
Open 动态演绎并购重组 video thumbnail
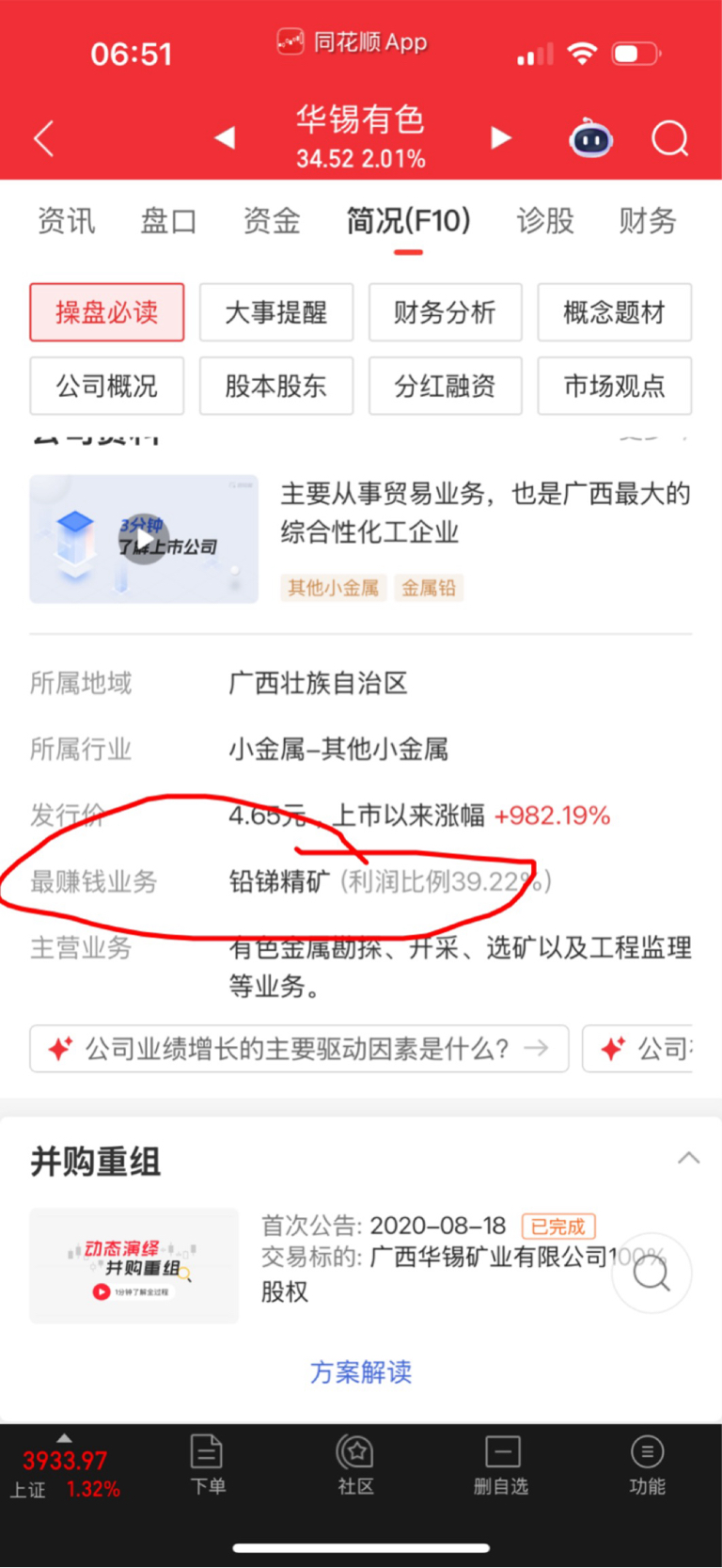point(134,1266)
